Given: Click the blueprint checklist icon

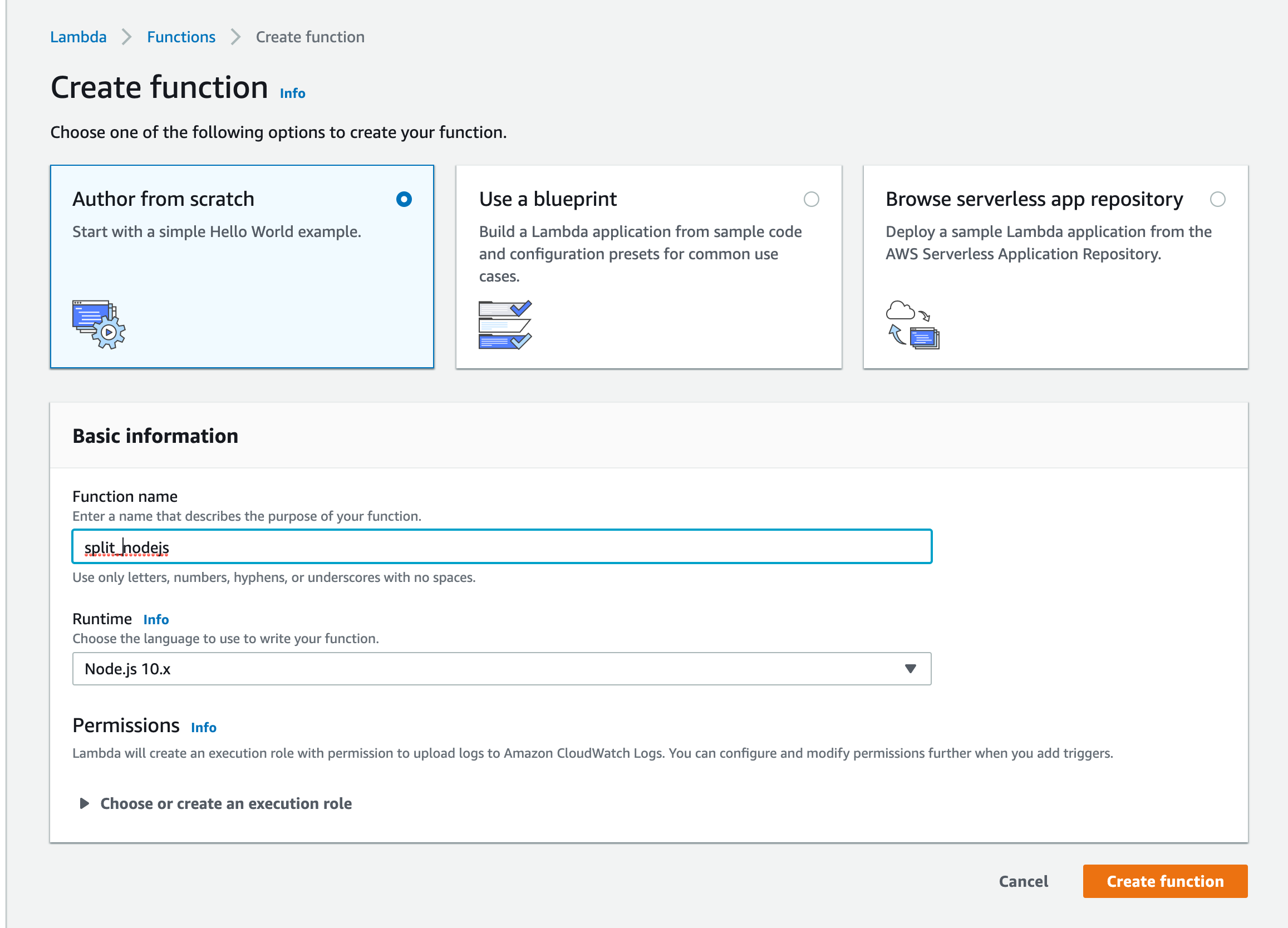Looking at the screenshot, I should pyautogui.click(x=505, y=325).
